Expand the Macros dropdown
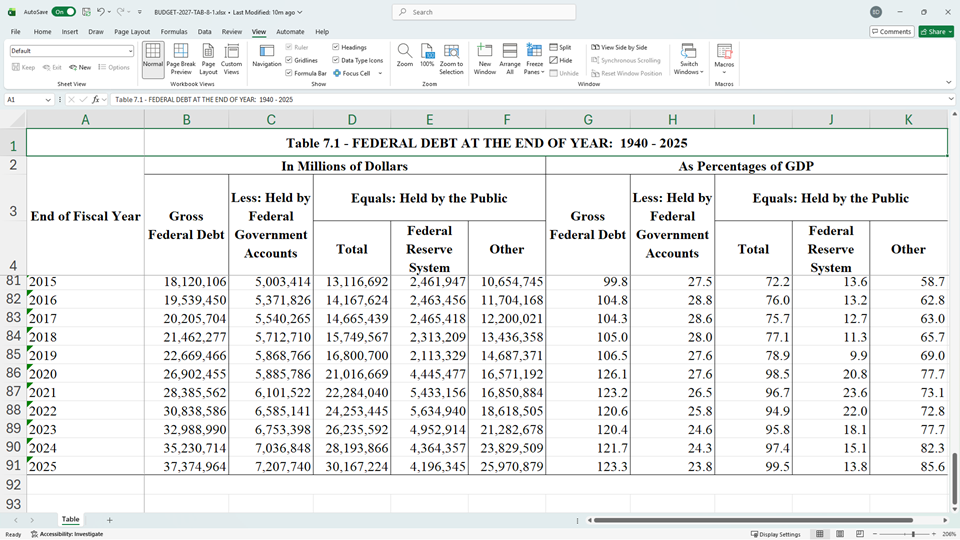 click(x=724, y=72)
